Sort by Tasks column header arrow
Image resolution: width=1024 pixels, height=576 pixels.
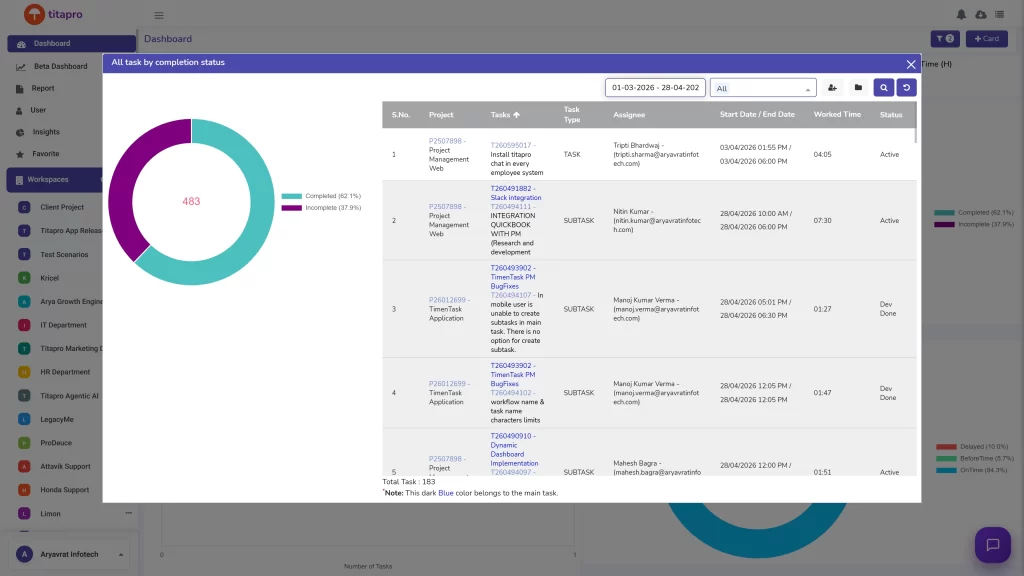tap(517, 115)
